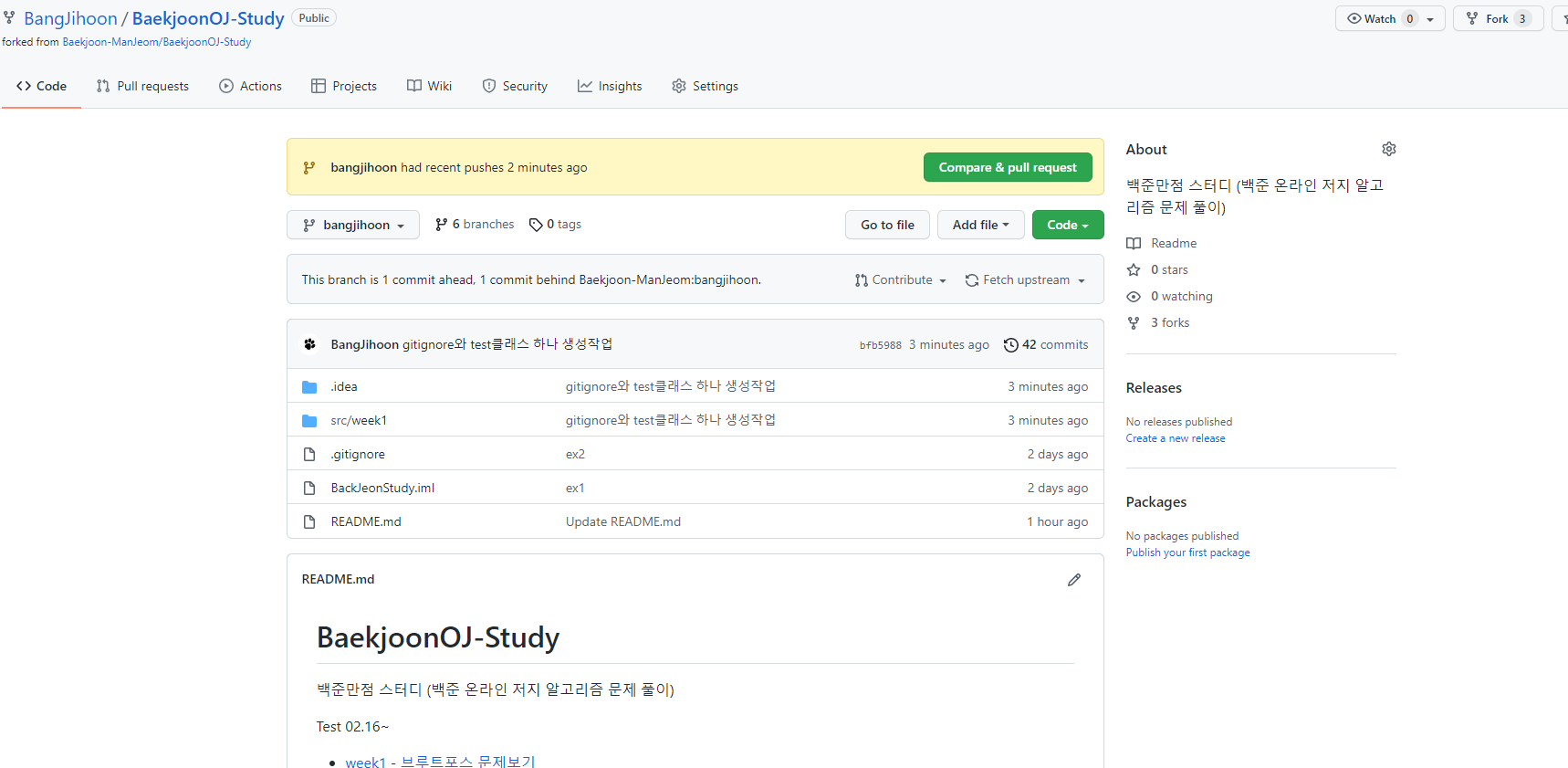Open the Releases heading link
The image size is (1568, 768).
point(1154,387)
